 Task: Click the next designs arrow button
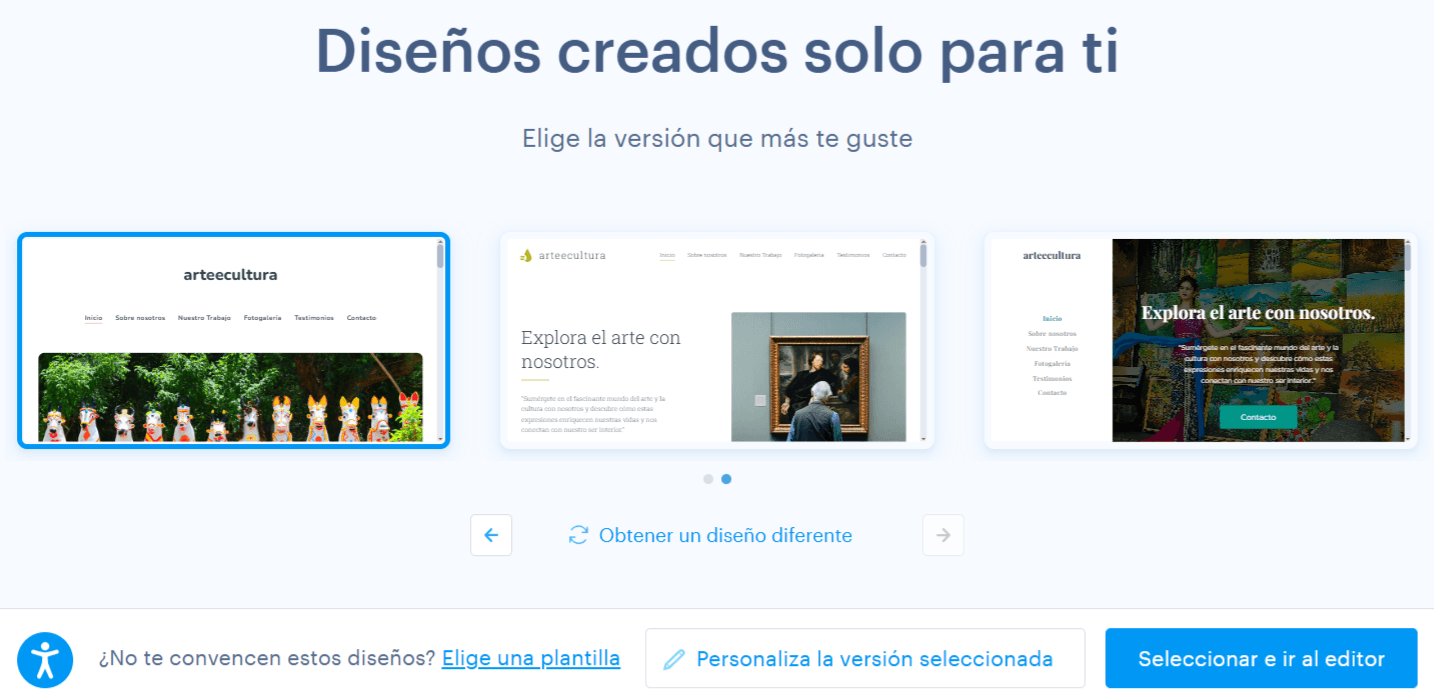click(x=943, y=535)
